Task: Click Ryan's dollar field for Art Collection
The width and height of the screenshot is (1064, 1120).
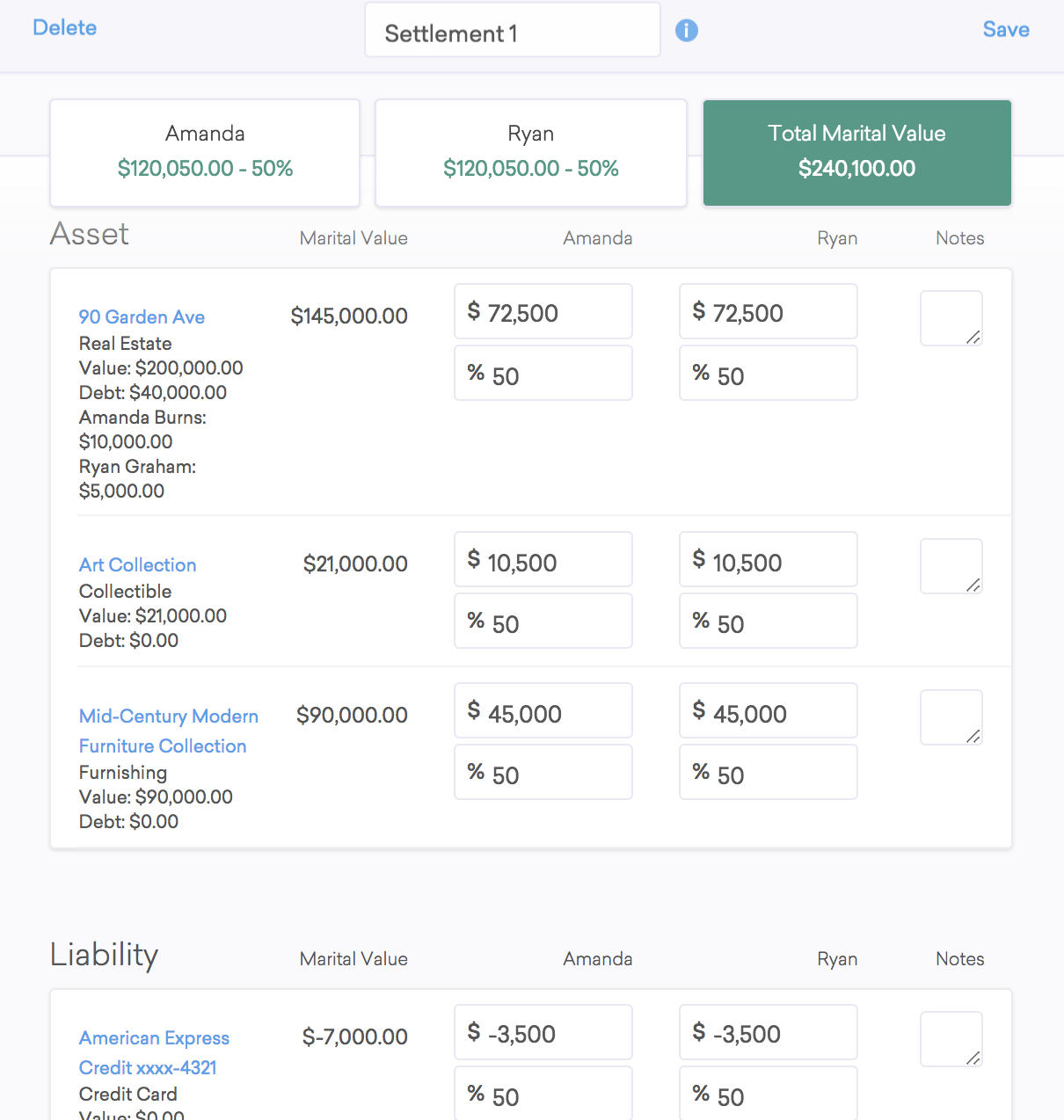Action: click(x=769, y=559)
